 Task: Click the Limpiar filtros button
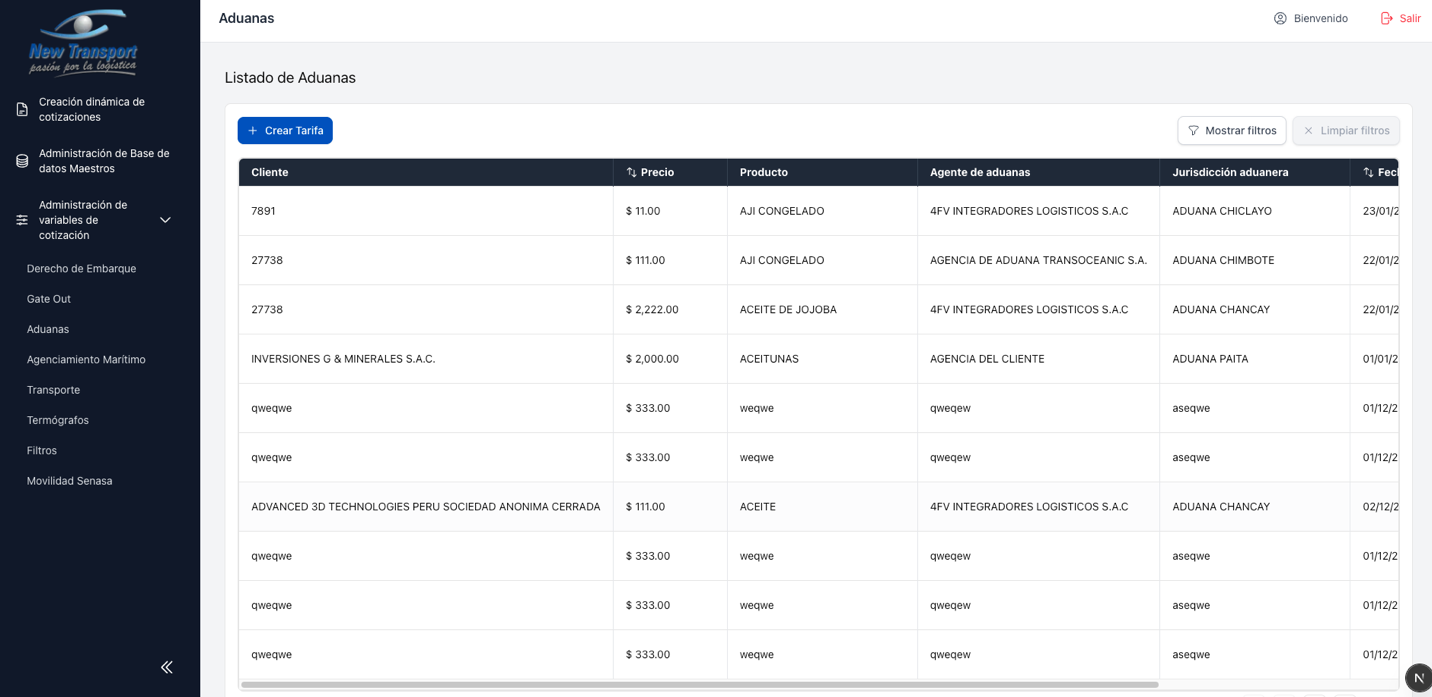pyautogui.click(x=1345, y=131)
